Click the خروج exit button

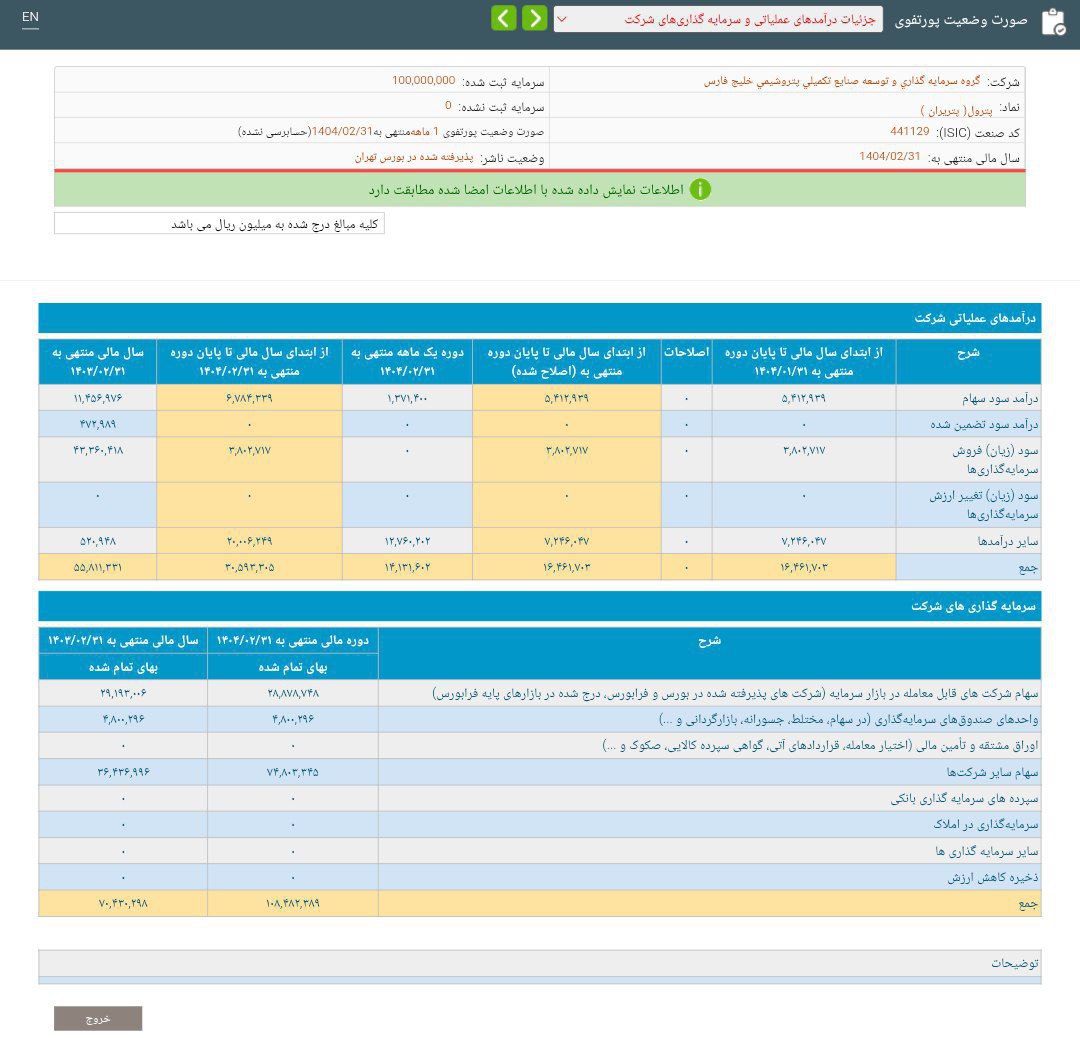coord(98,1018)
